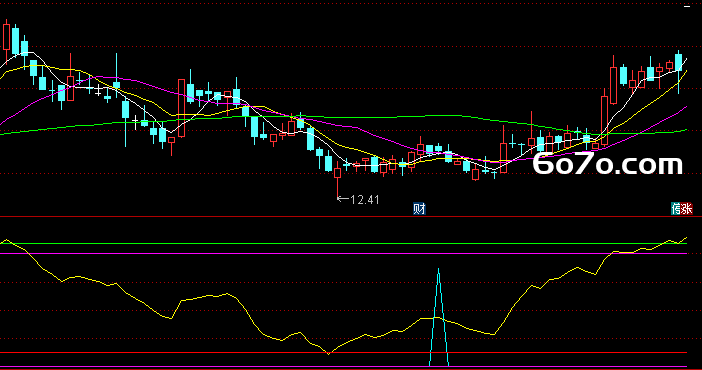
Task: Click the magenta horizontal upper indicator line
Action: tap(343, 254)
